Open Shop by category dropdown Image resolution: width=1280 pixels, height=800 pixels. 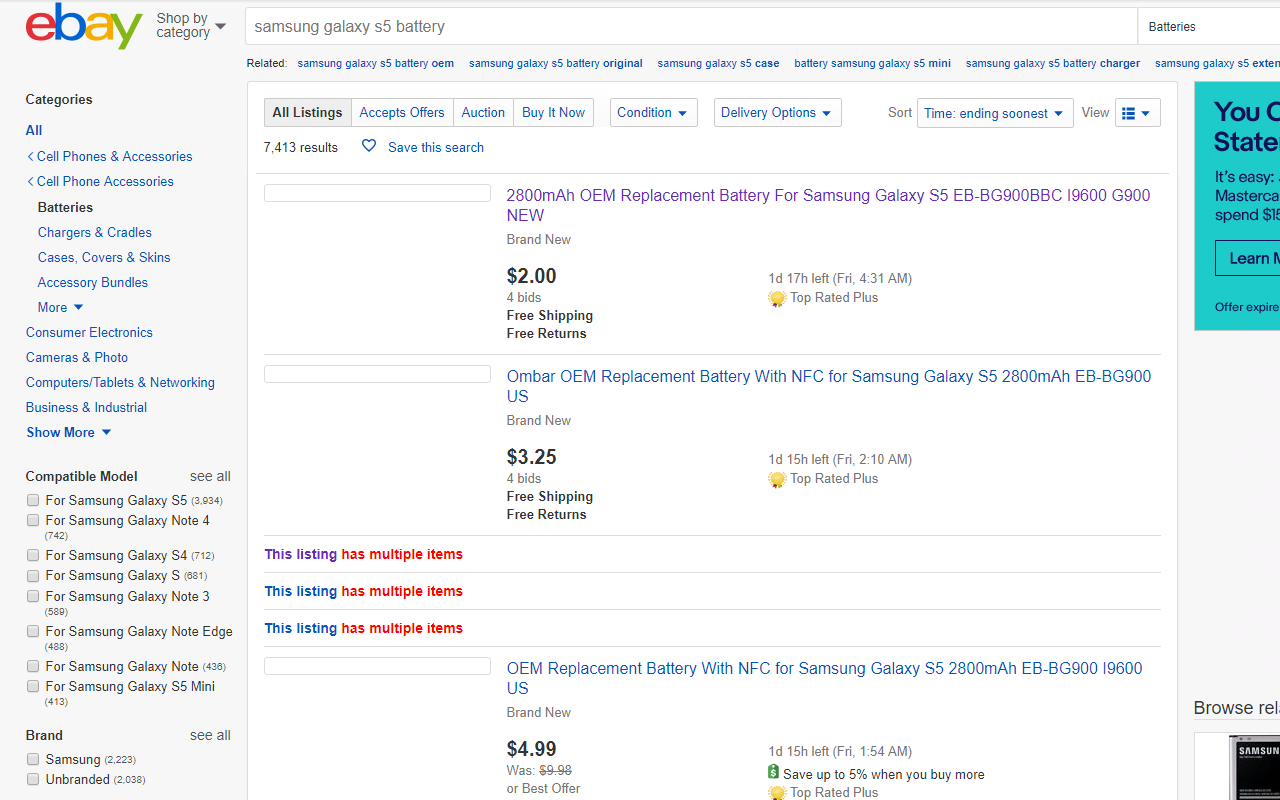pyautogui.click(x=191, y=25)
